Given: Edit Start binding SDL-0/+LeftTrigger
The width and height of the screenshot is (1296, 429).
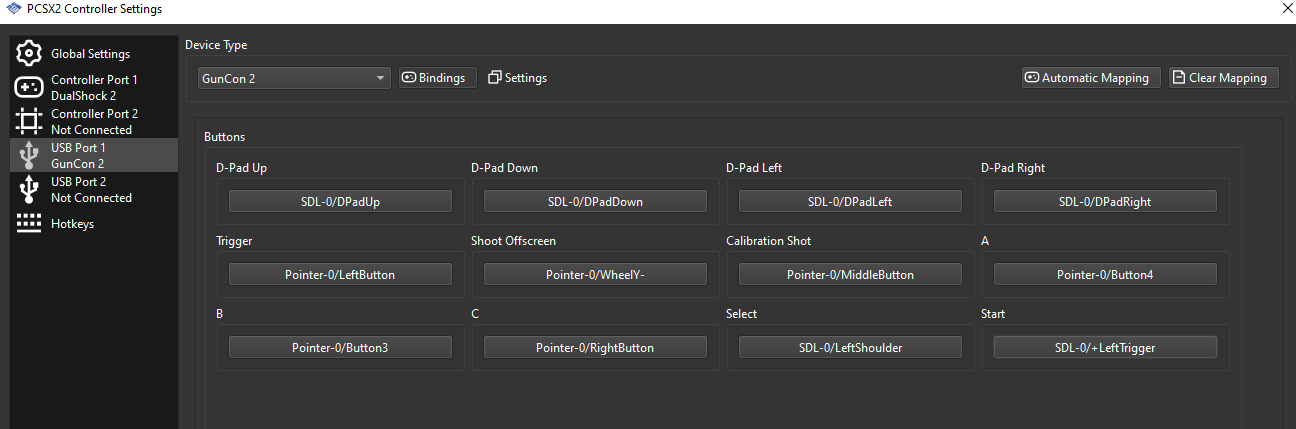Looking at the screenshot, I should (1105, 347).
